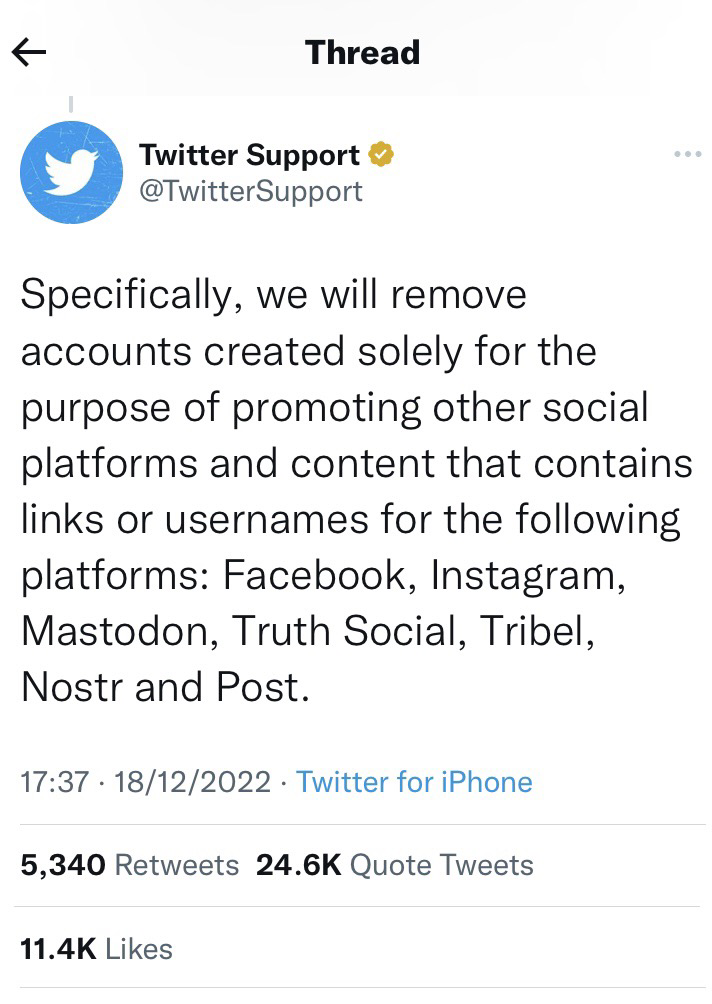The image size is (712, 1004).
Task: Go back using the left arrow
Action: (29, 53)
